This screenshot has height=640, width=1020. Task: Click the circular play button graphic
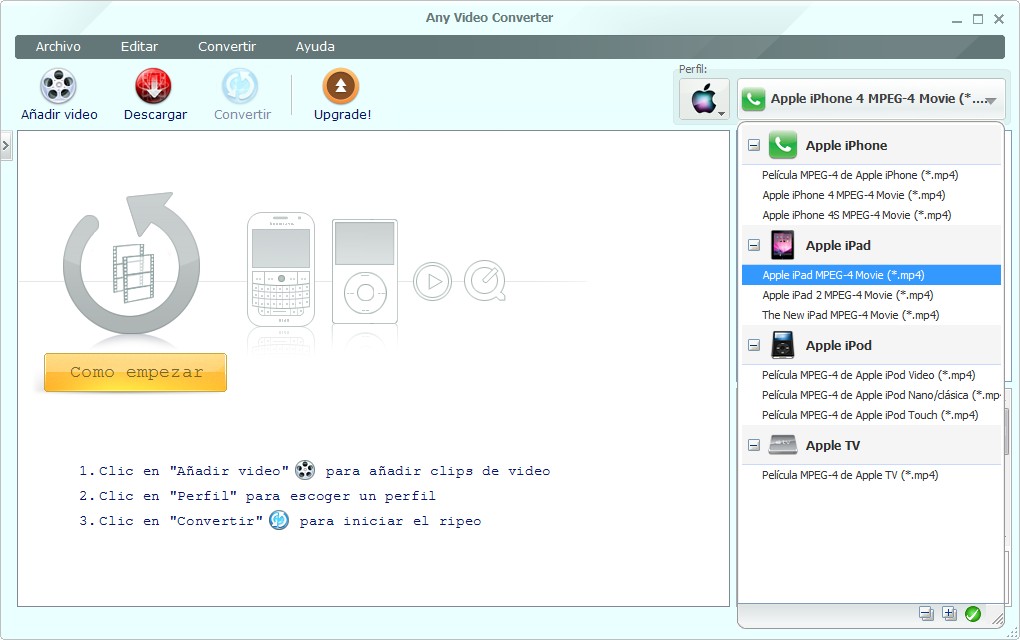(x=433, y=281)
